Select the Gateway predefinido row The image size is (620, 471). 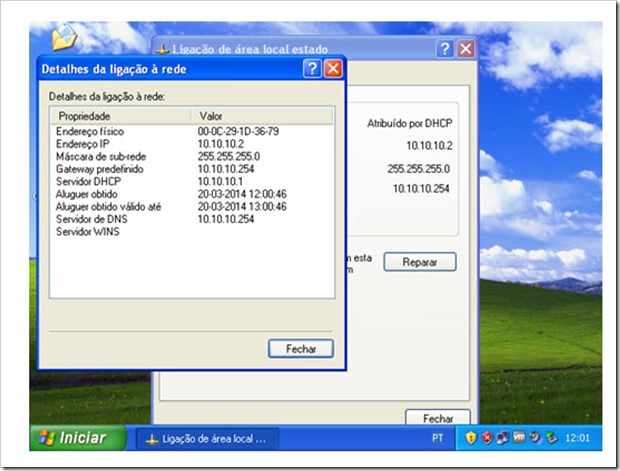point(192,169)
